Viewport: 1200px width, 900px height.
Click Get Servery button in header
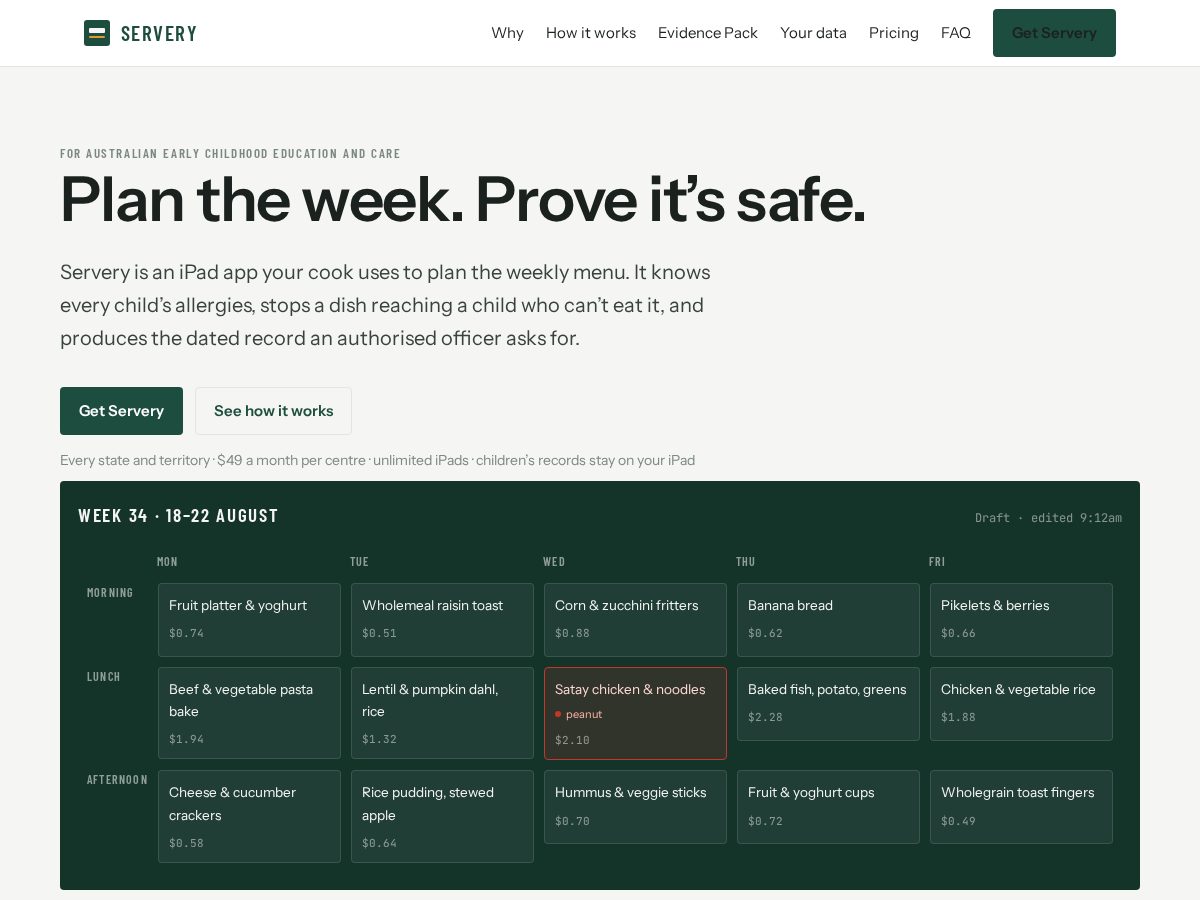click(1054, 33)
